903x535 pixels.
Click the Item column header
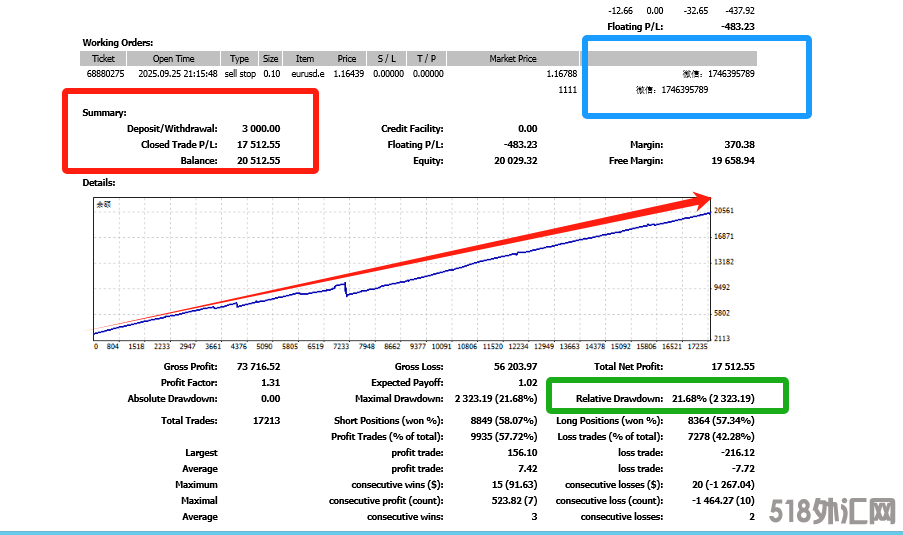(305, 59)
